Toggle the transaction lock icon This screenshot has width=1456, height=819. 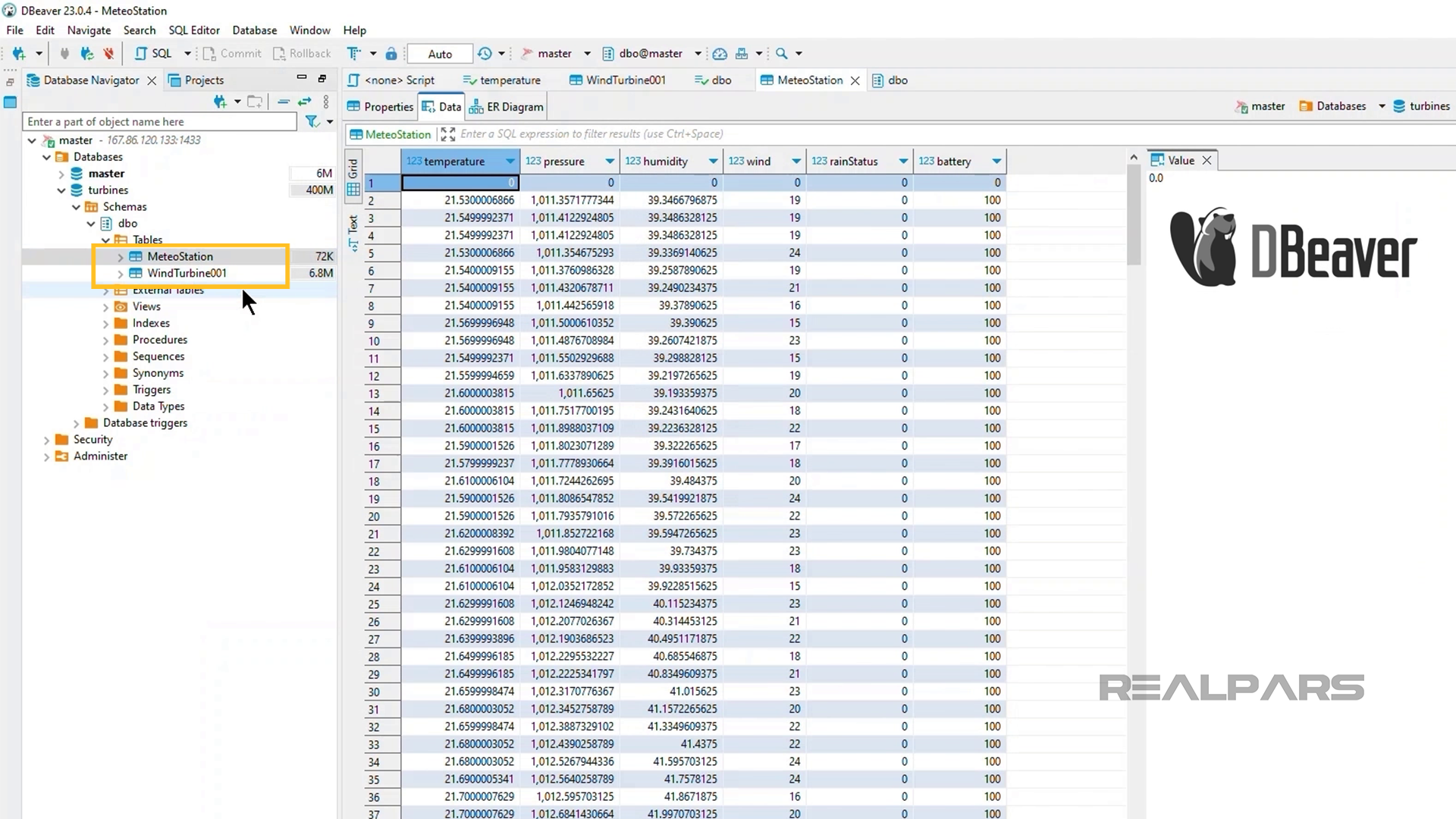(391, 53)
